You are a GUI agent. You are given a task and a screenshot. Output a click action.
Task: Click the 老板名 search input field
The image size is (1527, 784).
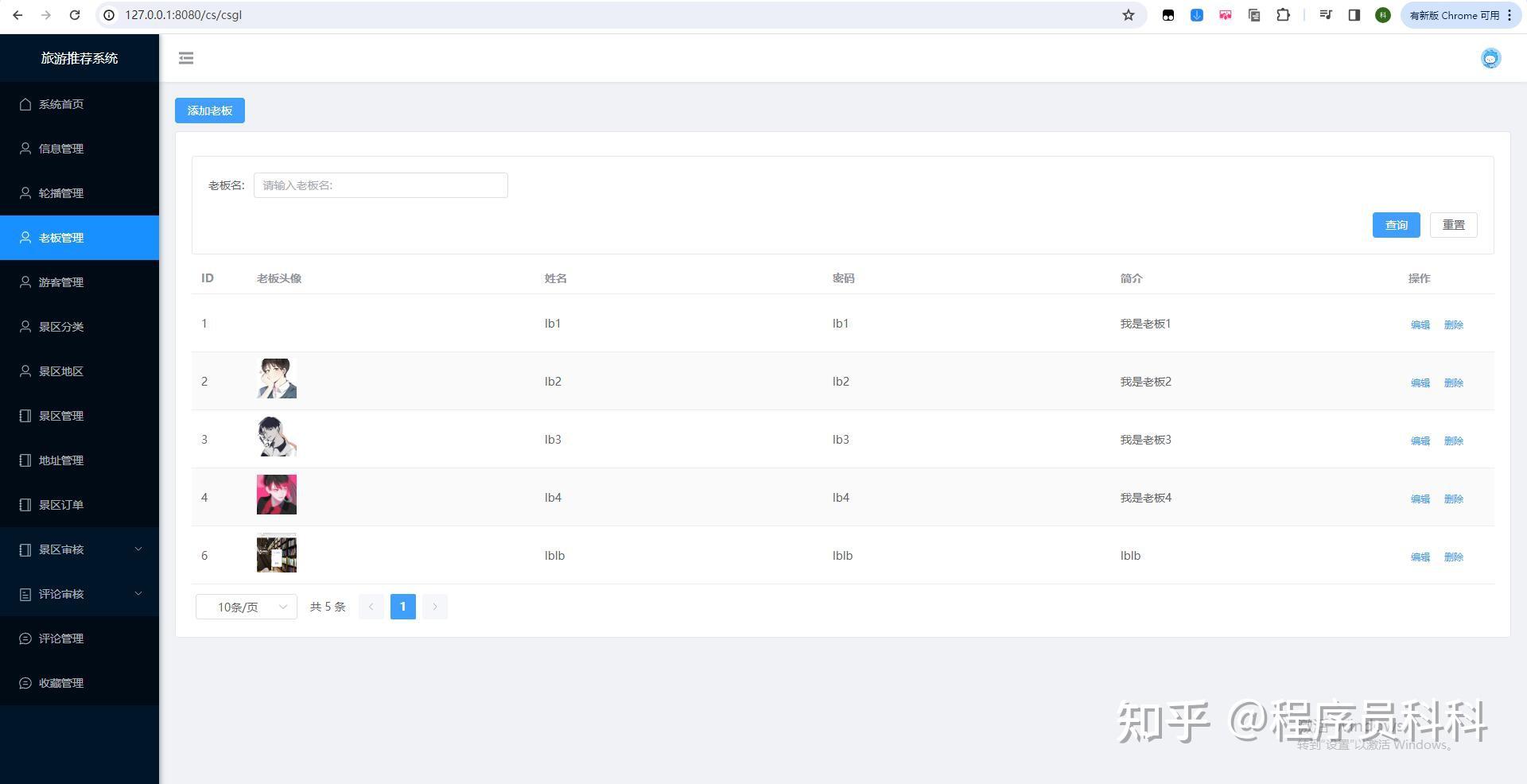[x=380, y=185]
